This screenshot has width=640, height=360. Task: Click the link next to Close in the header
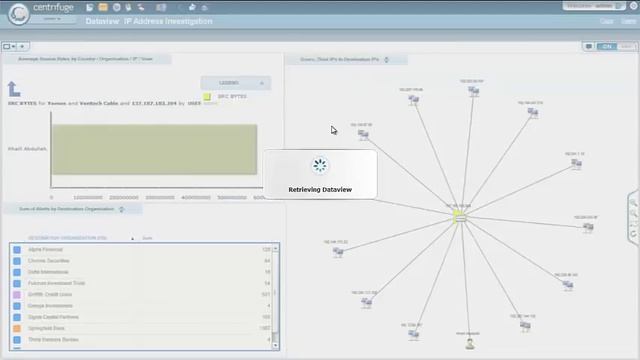(x=629, y=21)
